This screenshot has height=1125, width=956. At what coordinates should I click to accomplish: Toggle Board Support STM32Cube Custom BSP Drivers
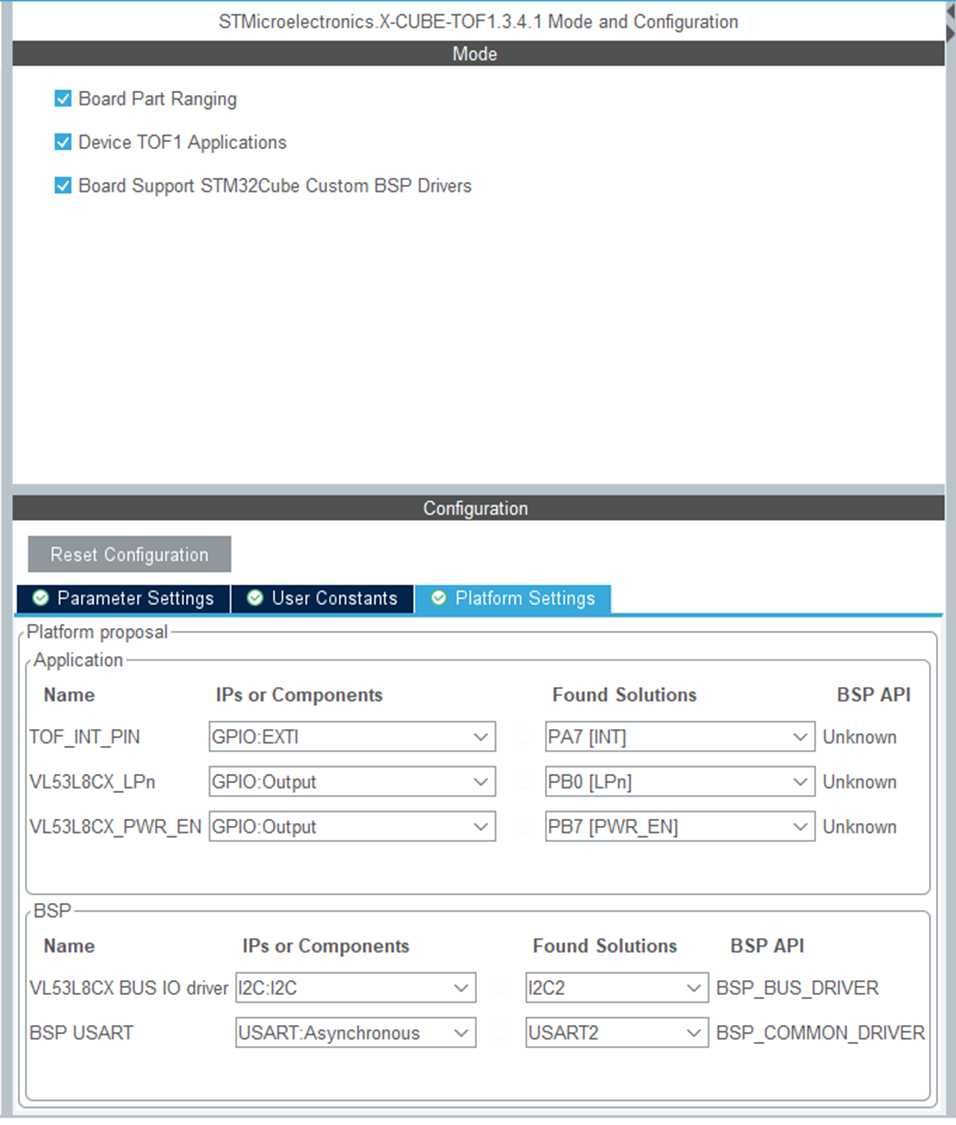click(x=63, y=186)
